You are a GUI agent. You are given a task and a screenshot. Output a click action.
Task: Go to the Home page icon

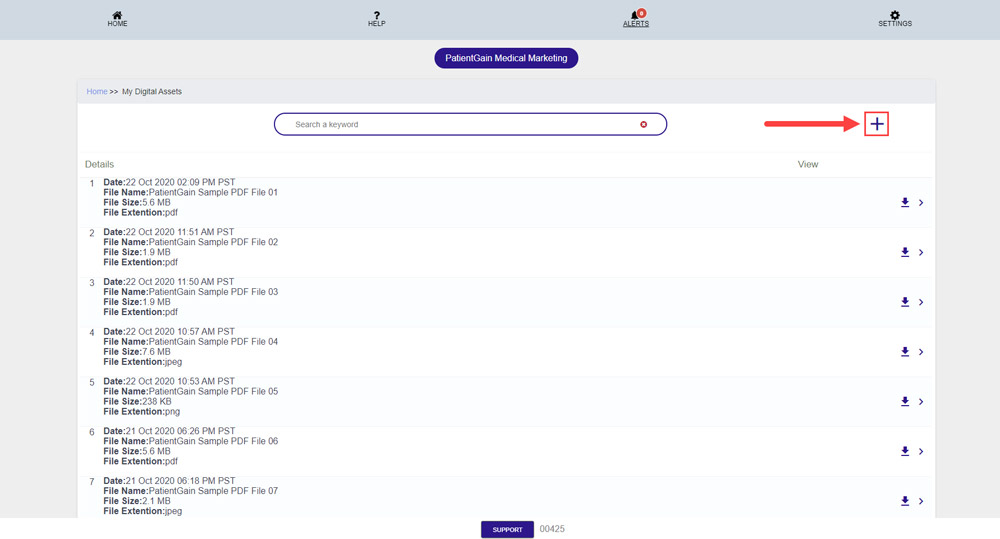point(117,15)
